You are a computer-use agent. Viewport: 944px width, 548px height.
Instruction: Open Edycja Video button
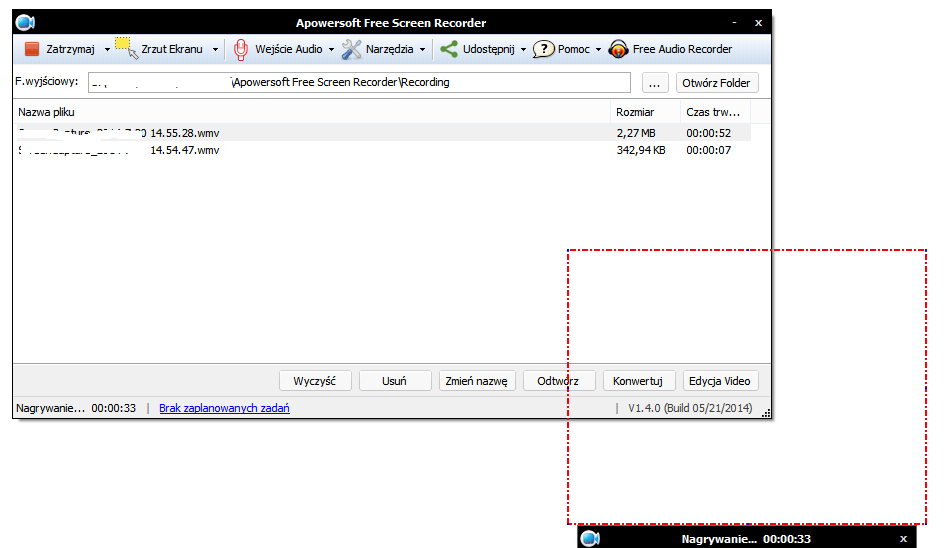pos(719,381)
